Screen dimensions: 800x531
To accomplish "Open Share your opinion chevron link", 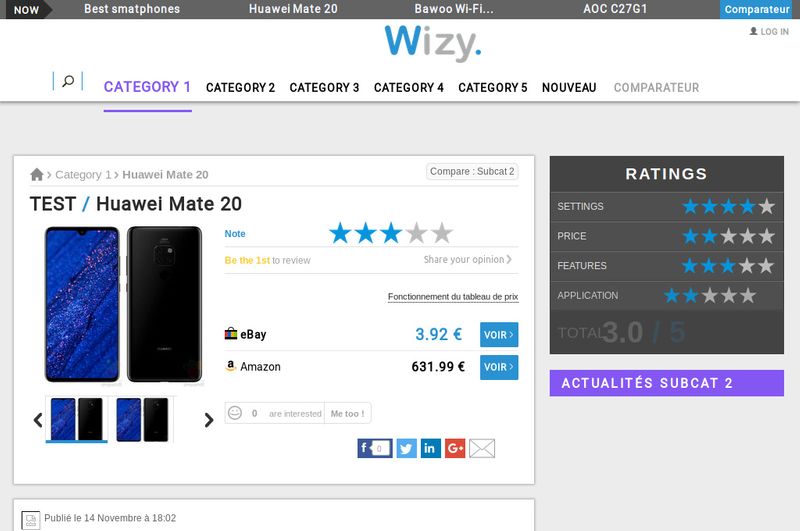I will point(468,259).
